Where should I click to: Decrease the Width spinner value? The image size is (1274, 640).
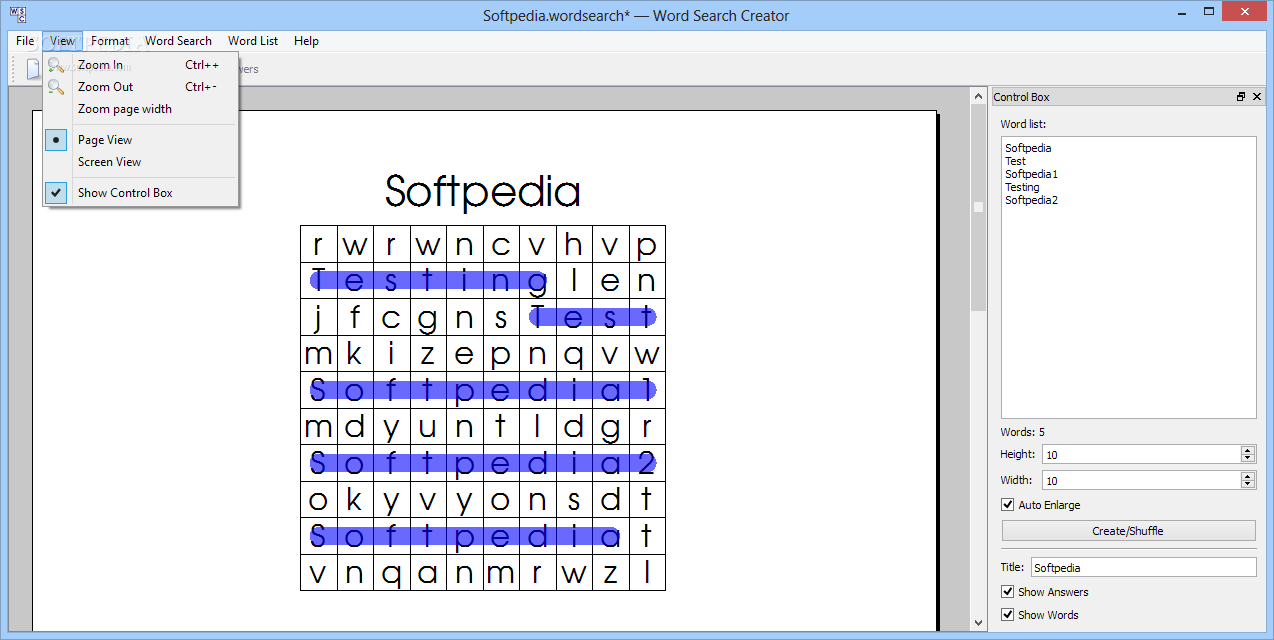(1247, 484)
